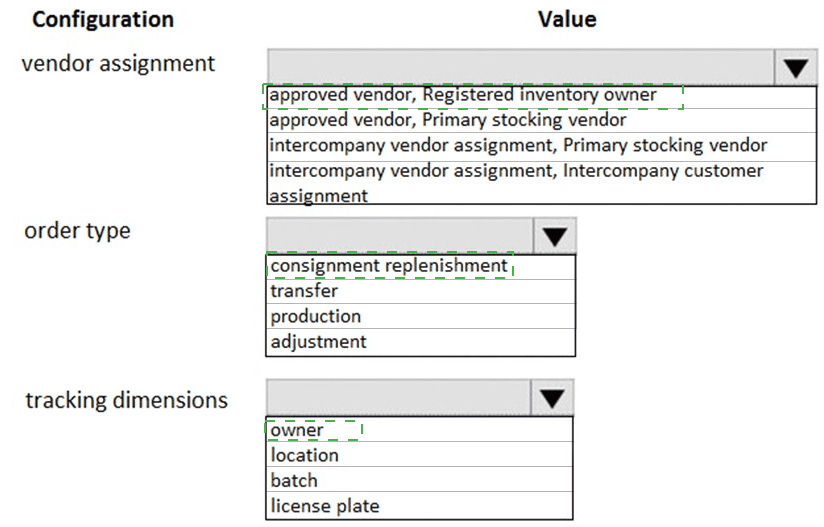Choose 'approved vendor, Primary stocking vendor' option
Viewport: 824px width, 527px height.
pos(448,120)
